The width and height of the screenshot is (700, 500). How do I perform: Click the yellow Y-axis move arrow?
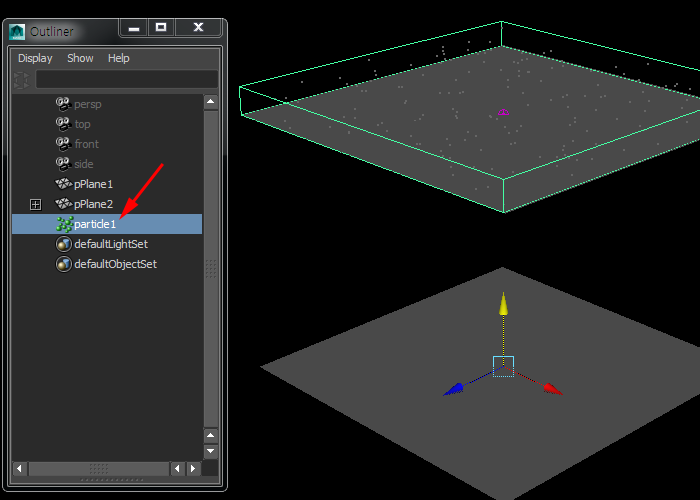tap(504, 304)
